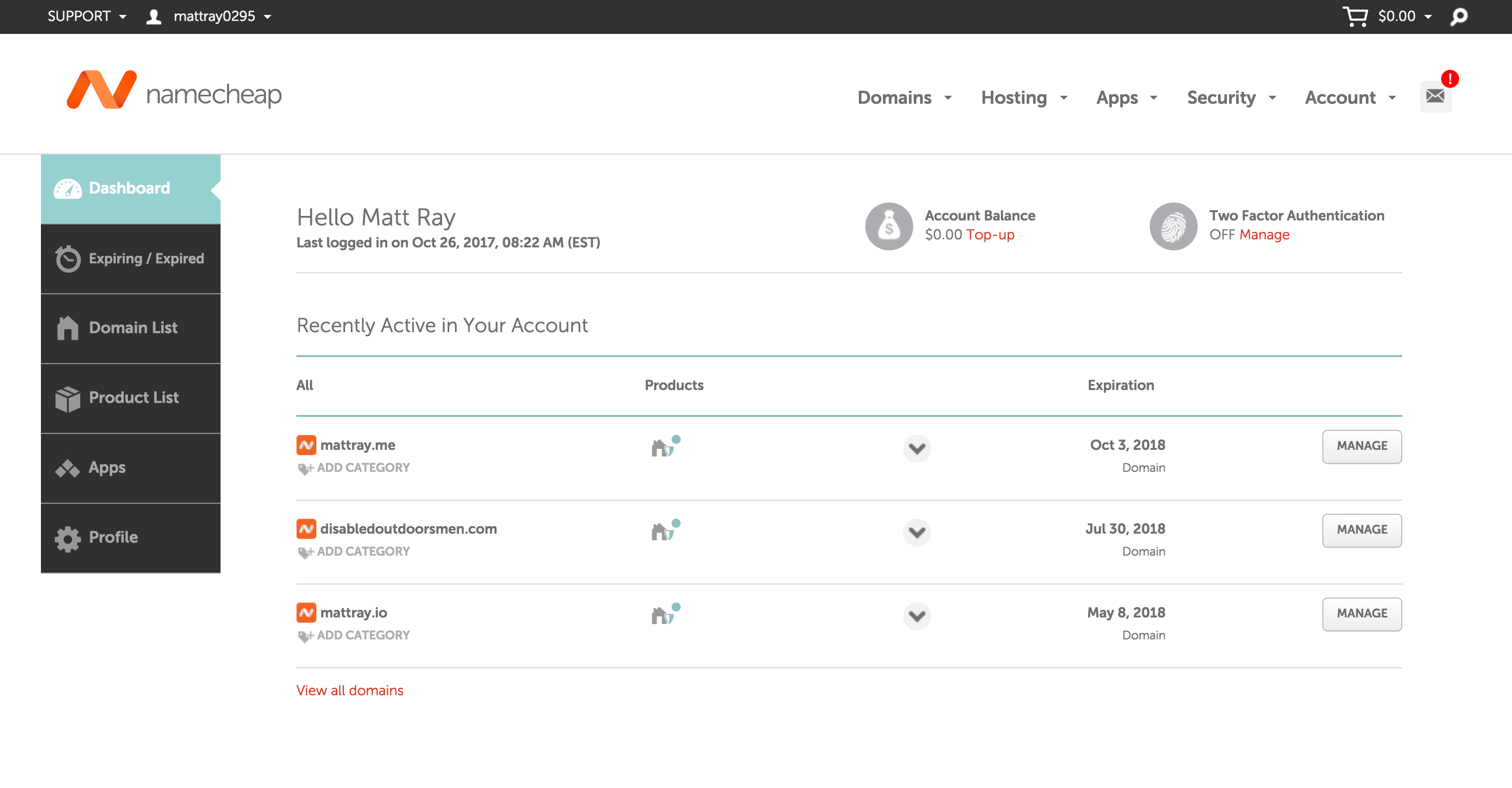Click tag icon under mattray.me
This screenshot has height=788, width=1512.
306,469
